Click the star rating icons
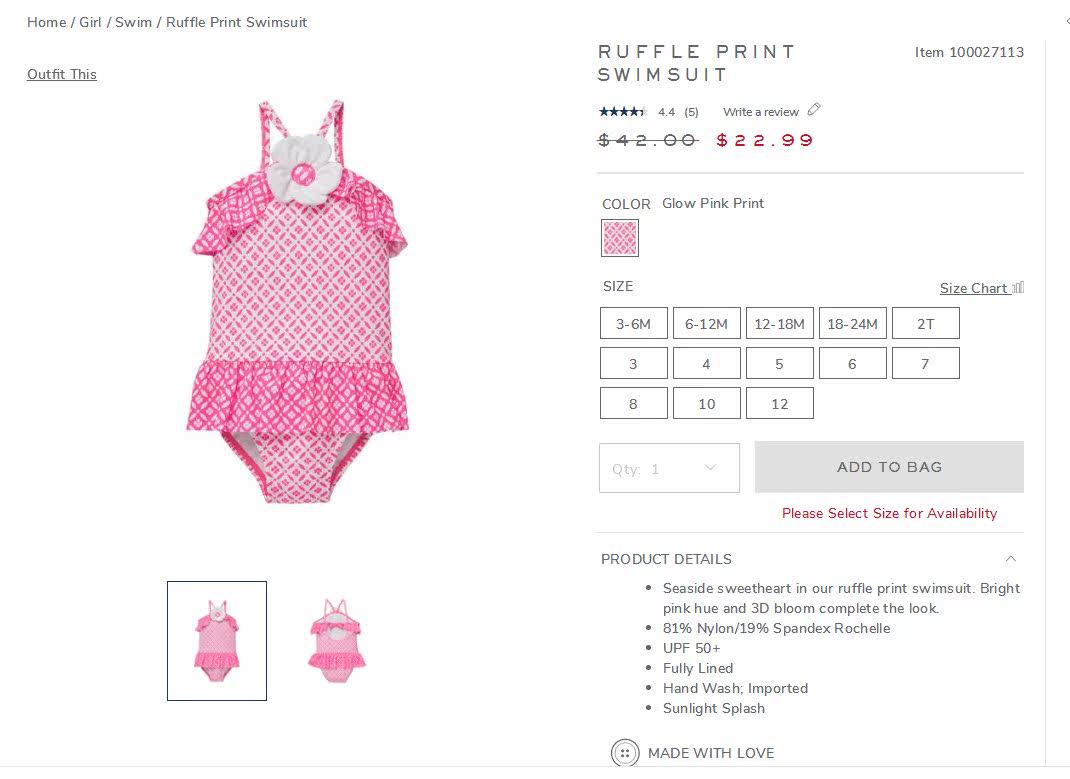This screenshot has height=779, width=1070. [622, 112]
